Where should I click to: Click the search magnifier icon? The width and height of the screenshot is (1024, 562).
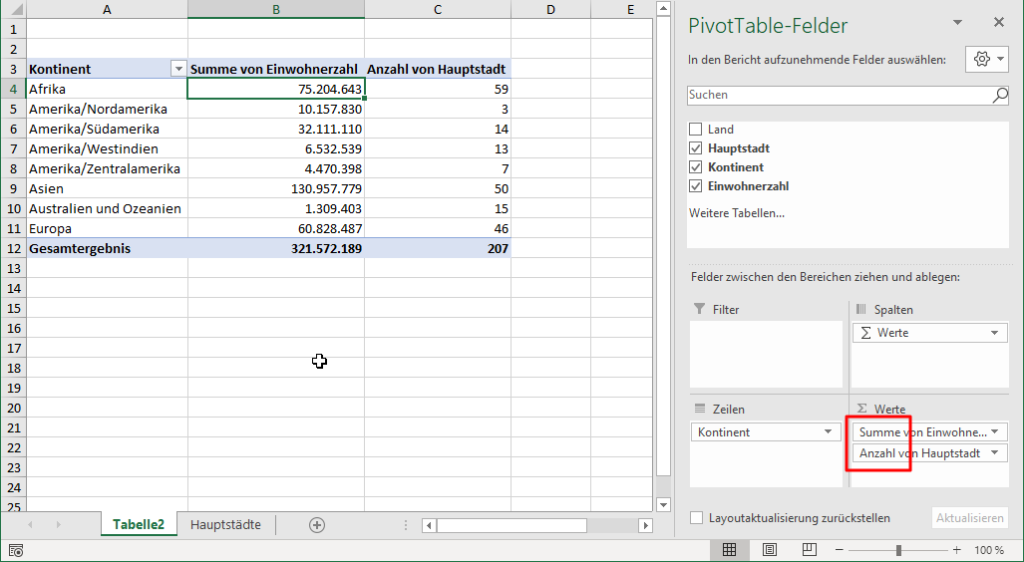pos(1000,95)
